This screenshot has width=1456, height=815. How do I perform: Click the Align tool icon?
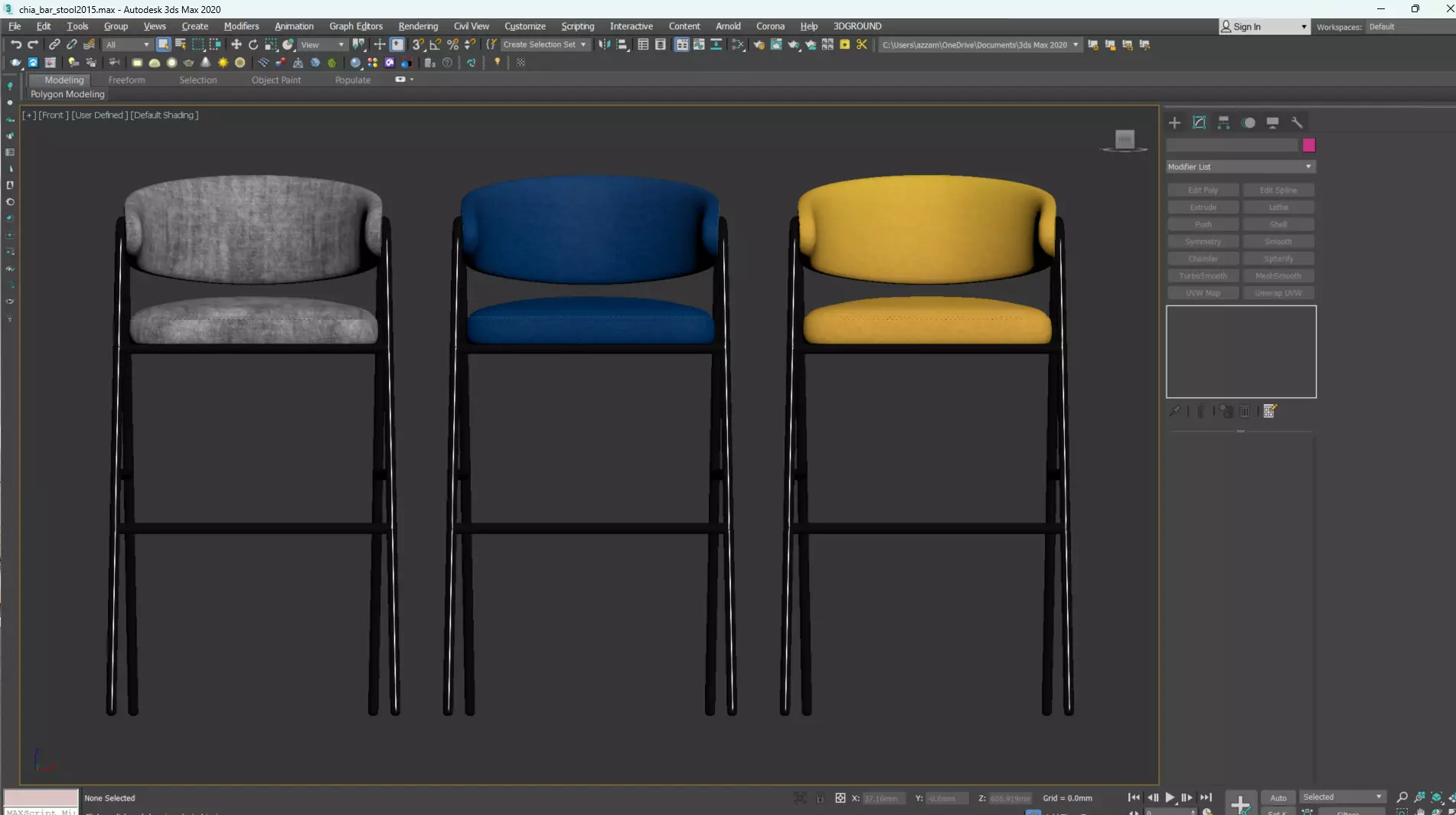click(622, 44)
